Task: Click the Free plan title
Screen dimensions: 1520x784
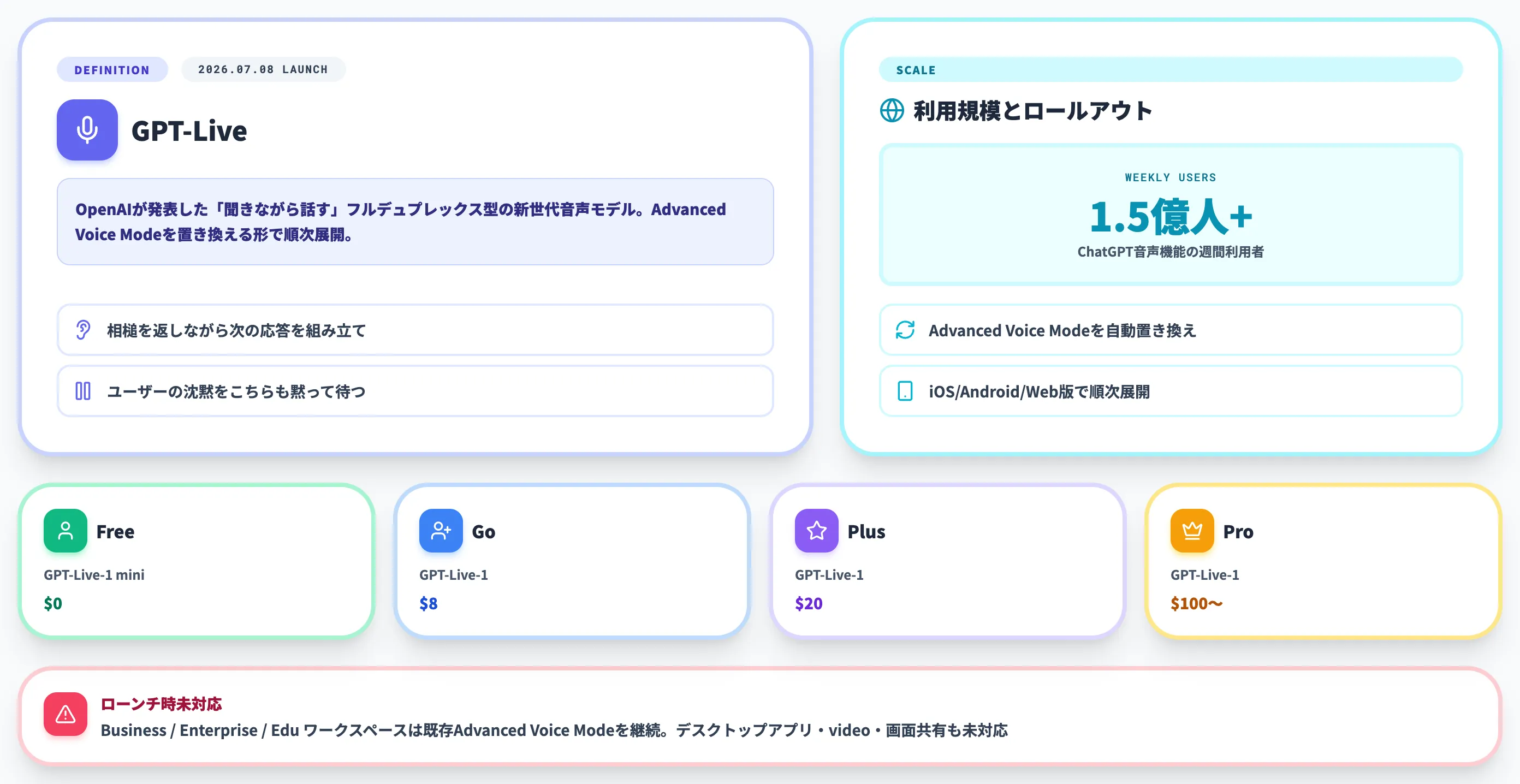Action: (115, 532)
